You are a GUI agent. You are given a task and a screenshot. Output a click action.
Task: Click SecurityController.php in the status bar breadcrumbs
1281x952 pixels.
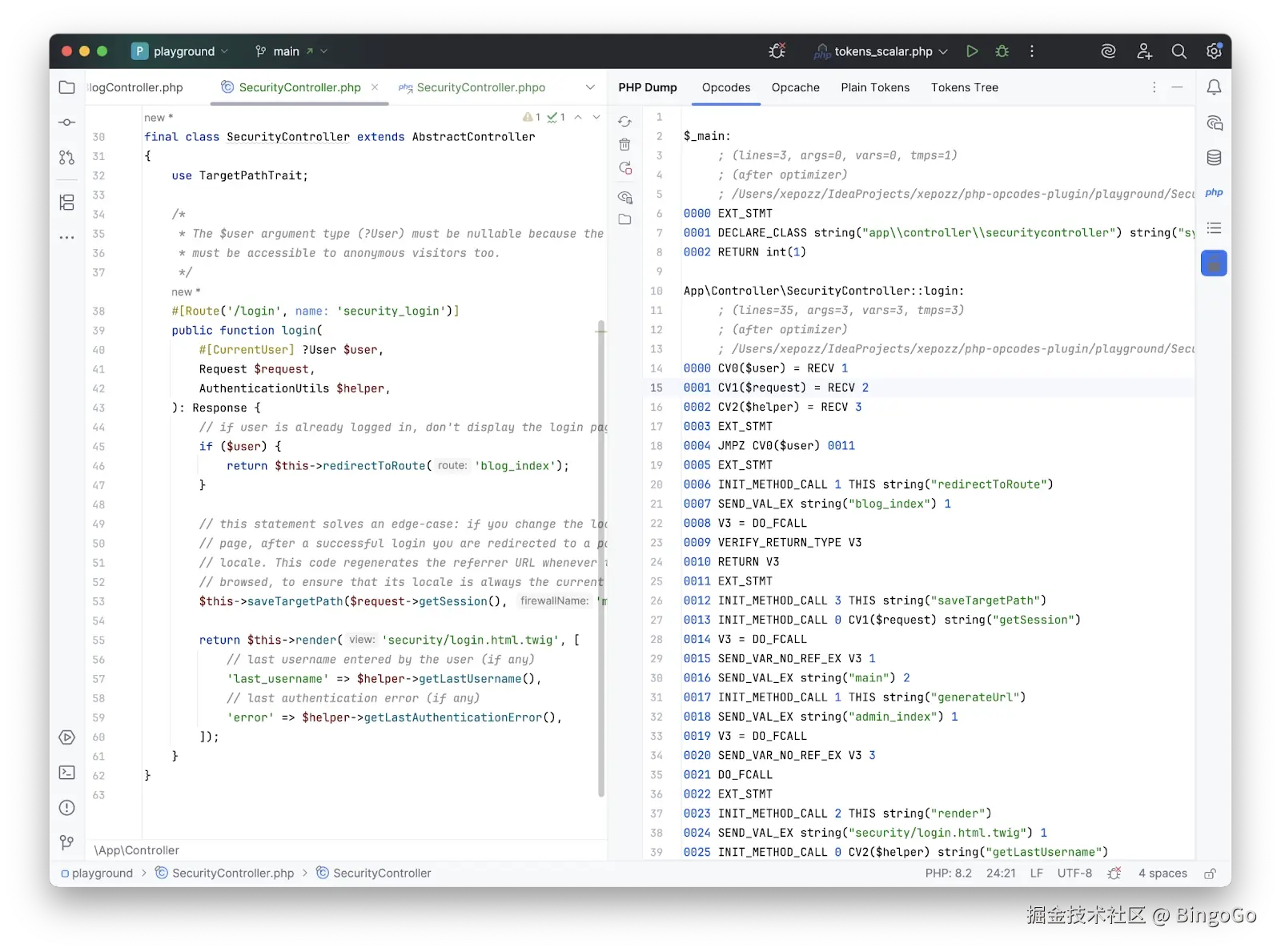coord(232,873)
